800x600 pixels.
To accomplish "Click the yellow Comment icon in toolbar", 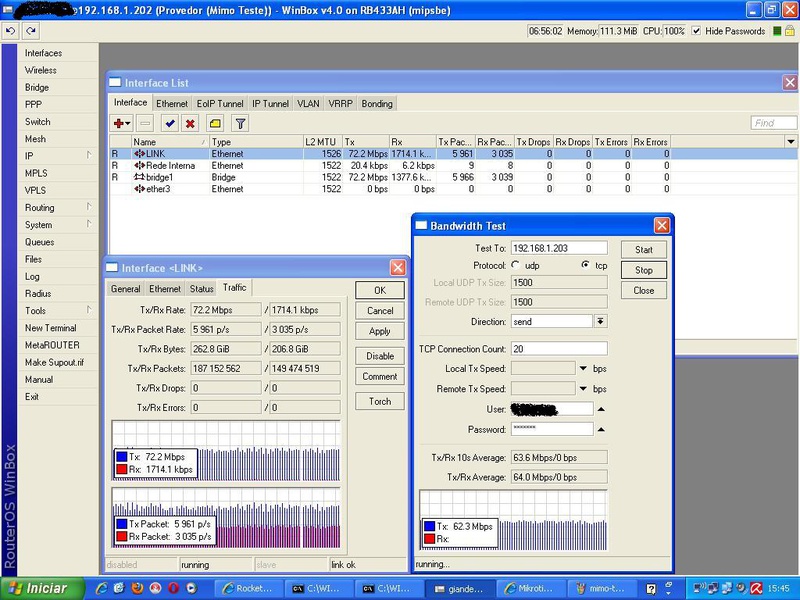I will click(x=215, y=123).
